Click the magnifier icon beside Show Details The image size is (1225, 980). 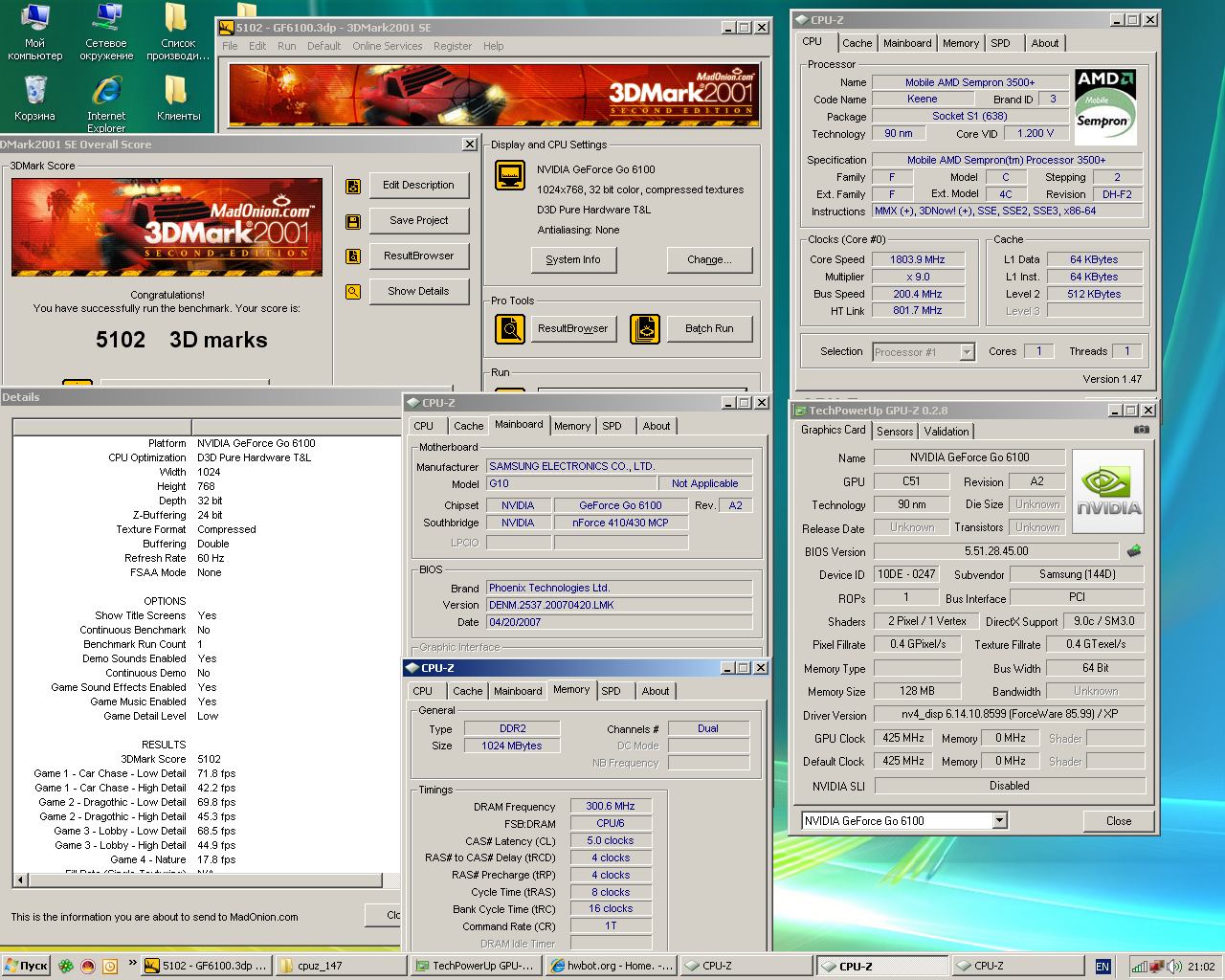coord(353,292)
